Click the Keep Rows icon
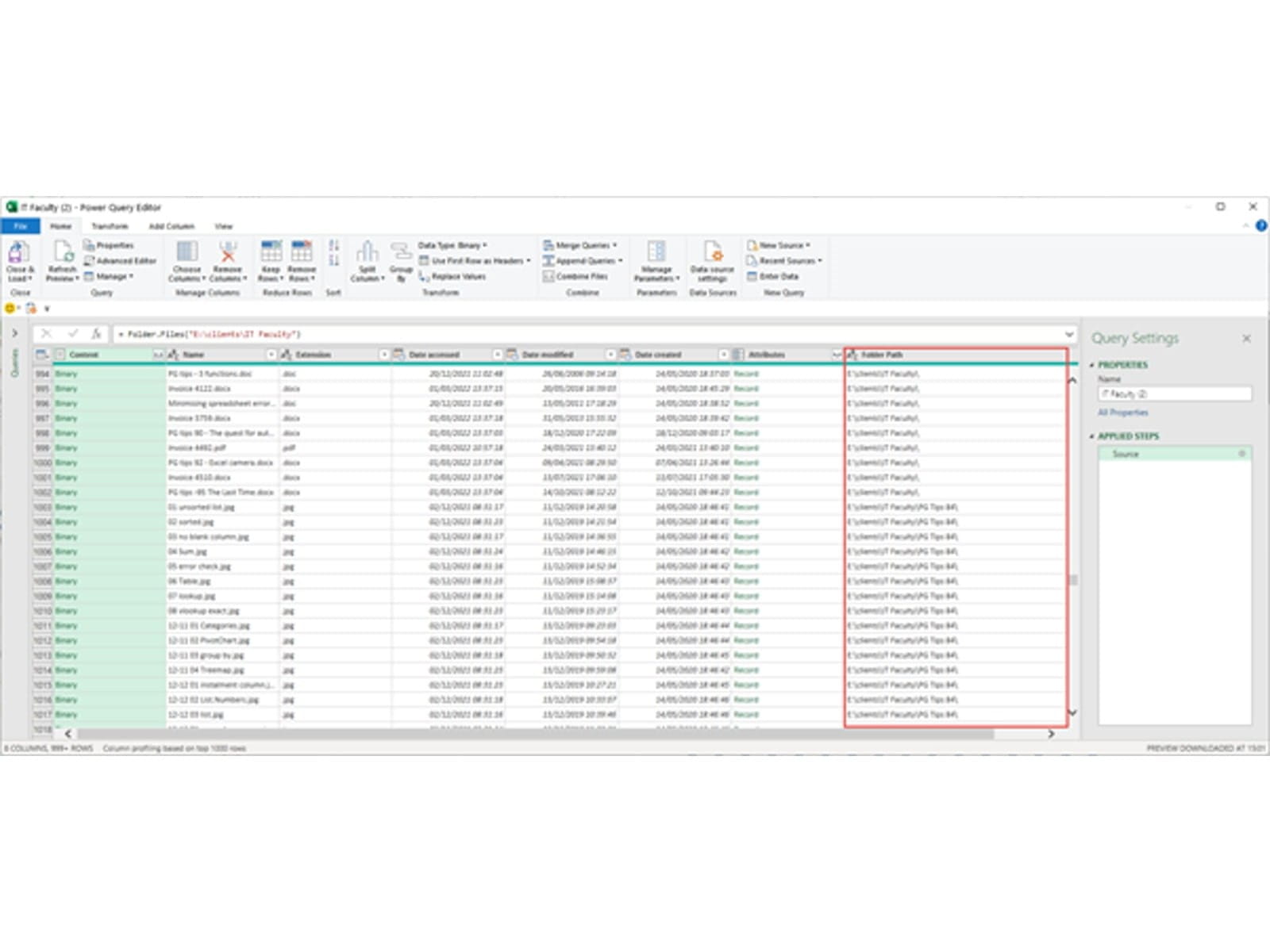This screenshot has height=952, width=1270. click(271, 254)
